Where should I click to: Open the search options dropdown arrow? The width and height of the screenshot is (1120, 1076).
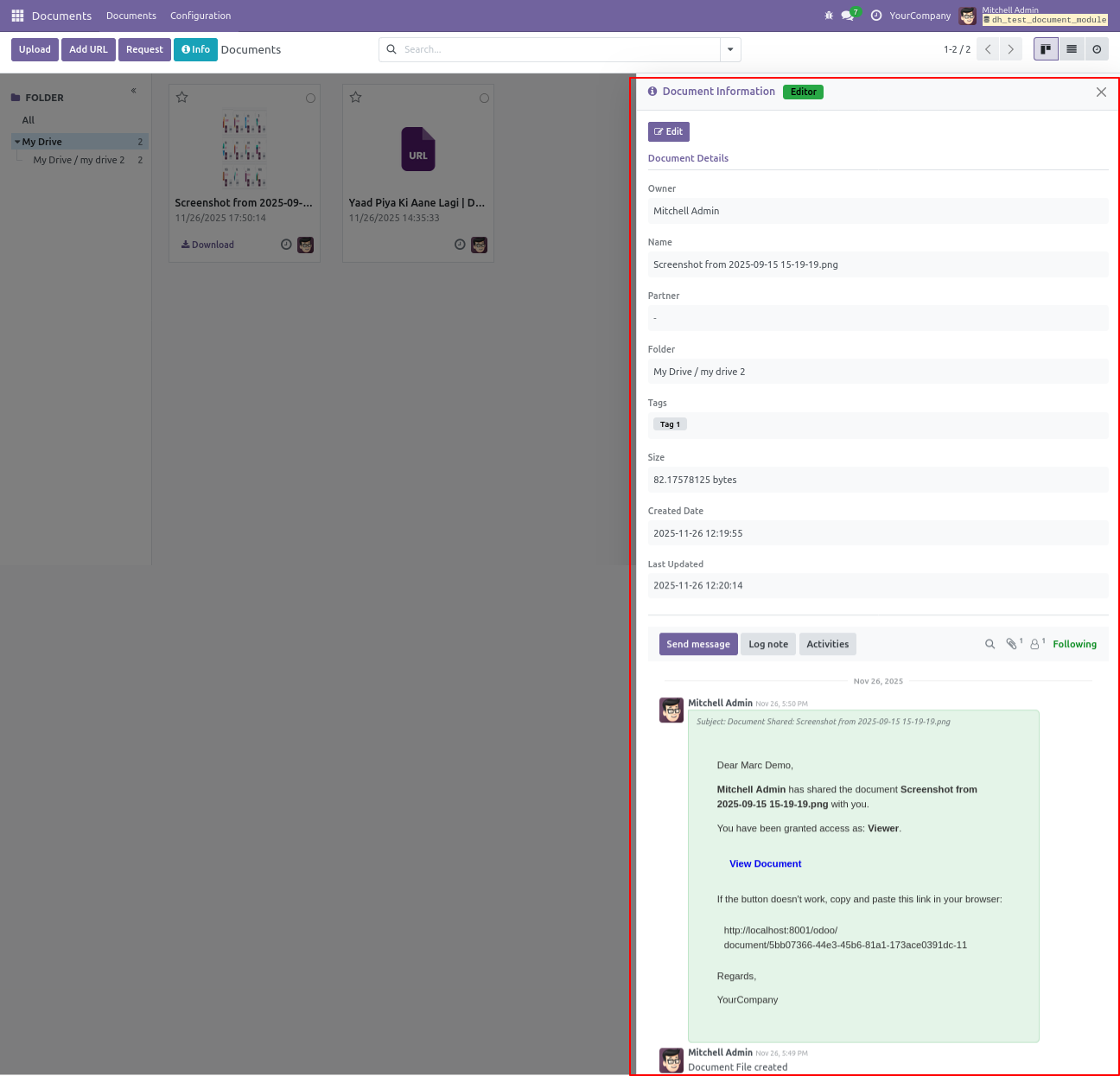point(730,49)
